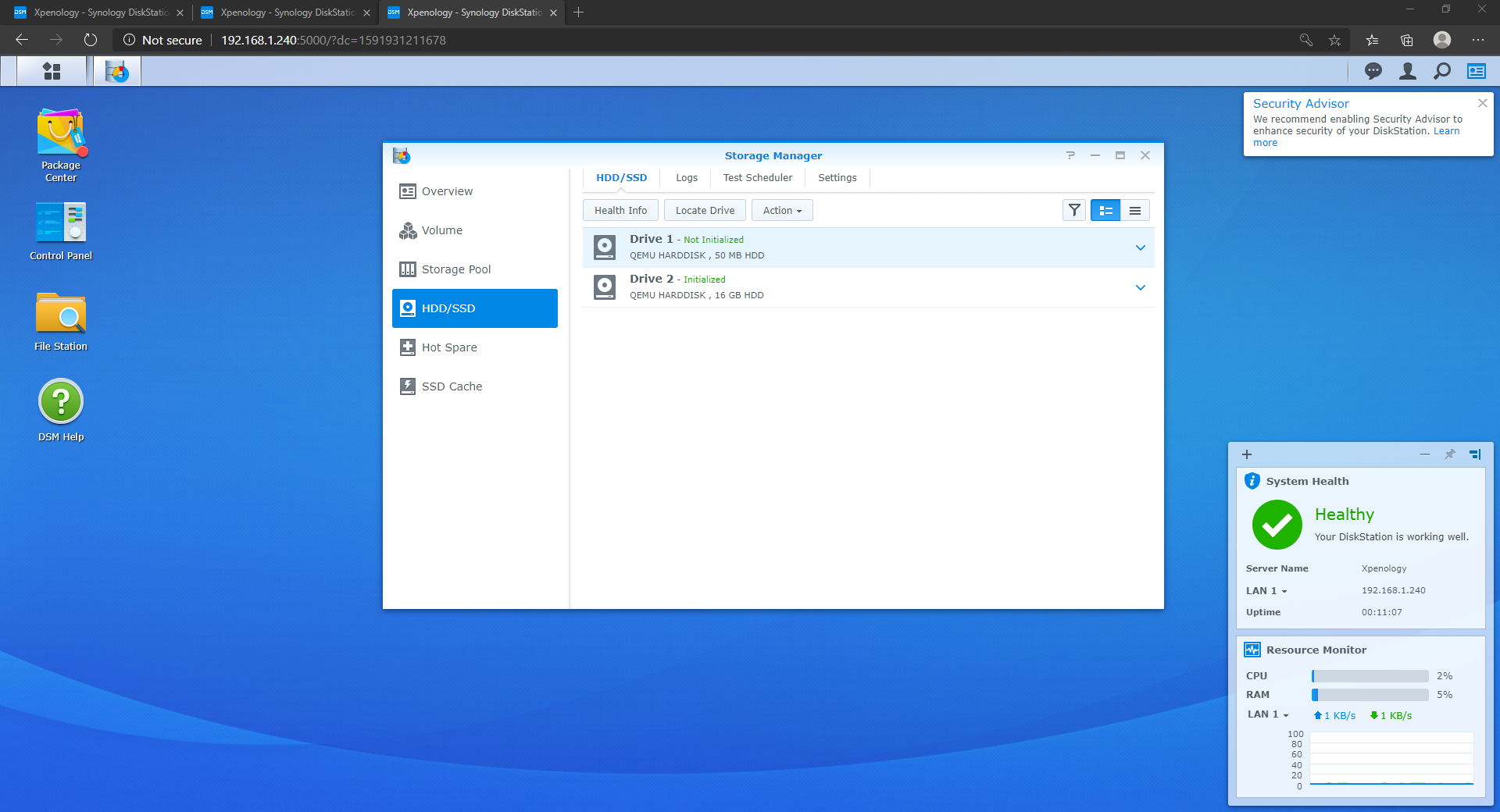Switch to the second Xpenology browser tab

pos(285,12)
